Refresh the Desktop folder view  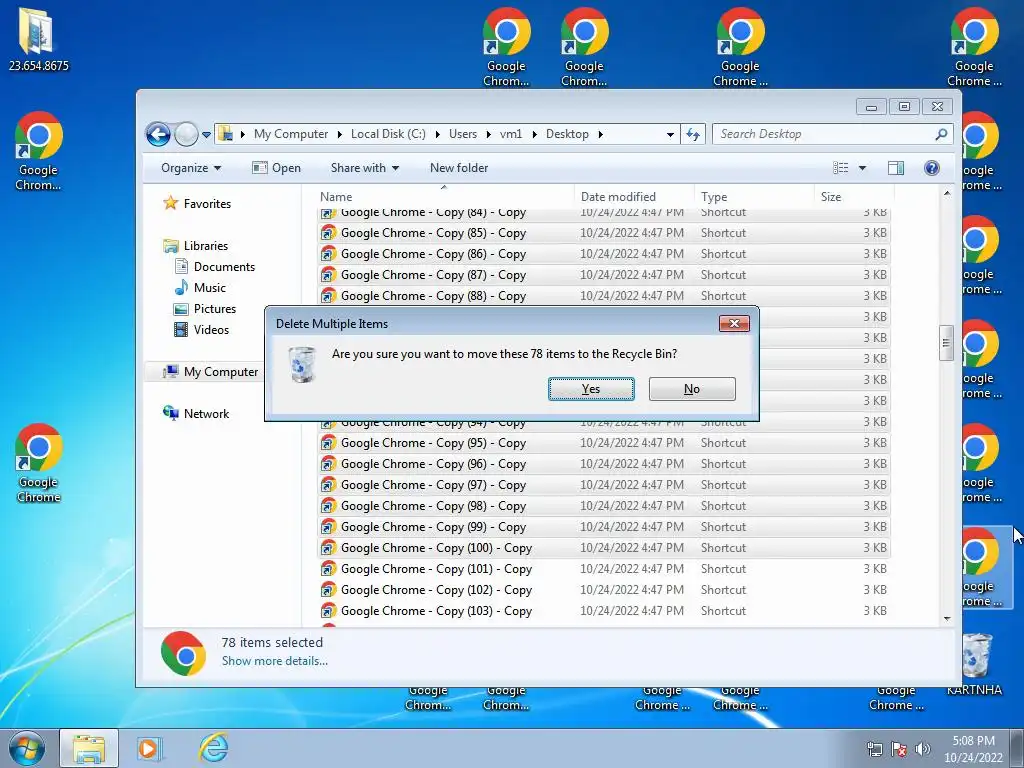(693, 135)
